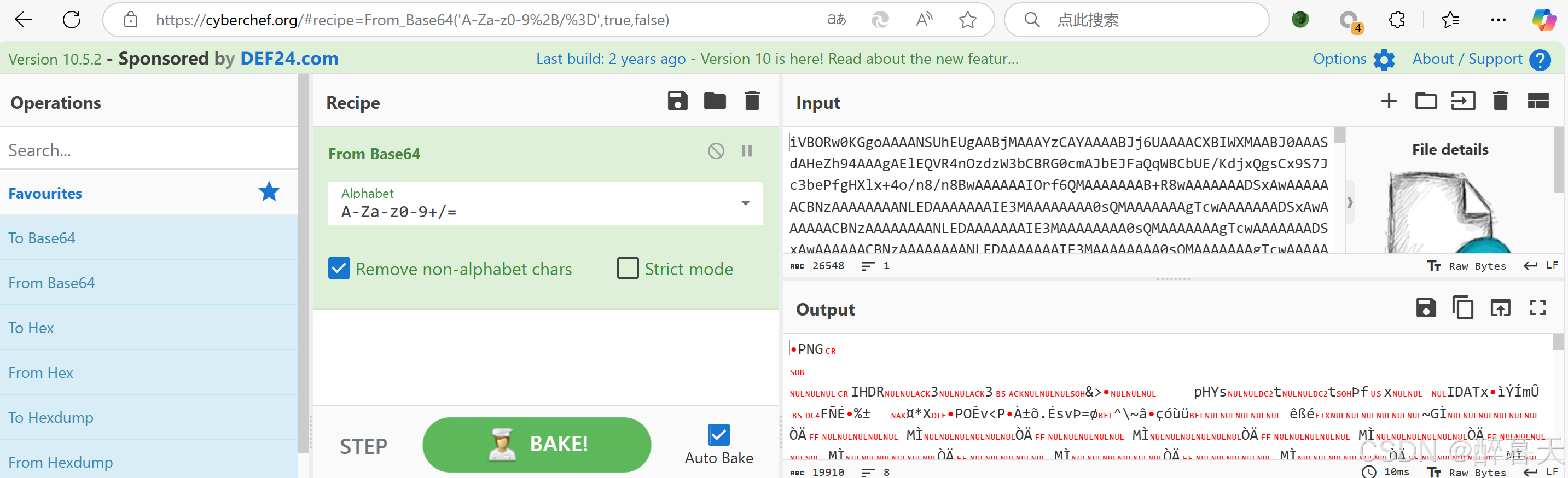Viewport: 1568px width, 478px height.
Task: Copy raw output to clipboard icon
Action: [x=1463, y=308]
